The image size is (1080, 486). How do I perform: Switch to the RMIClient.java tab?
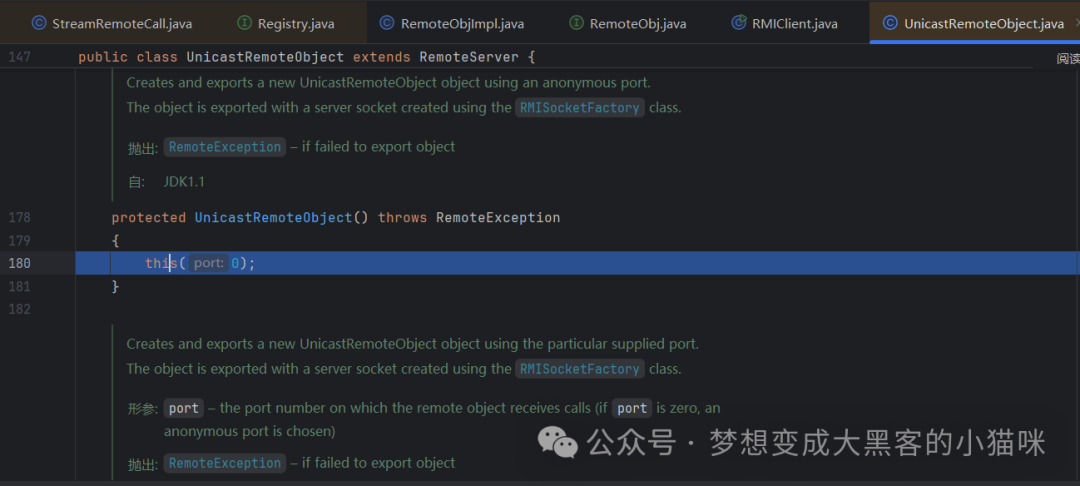[785, 23]
